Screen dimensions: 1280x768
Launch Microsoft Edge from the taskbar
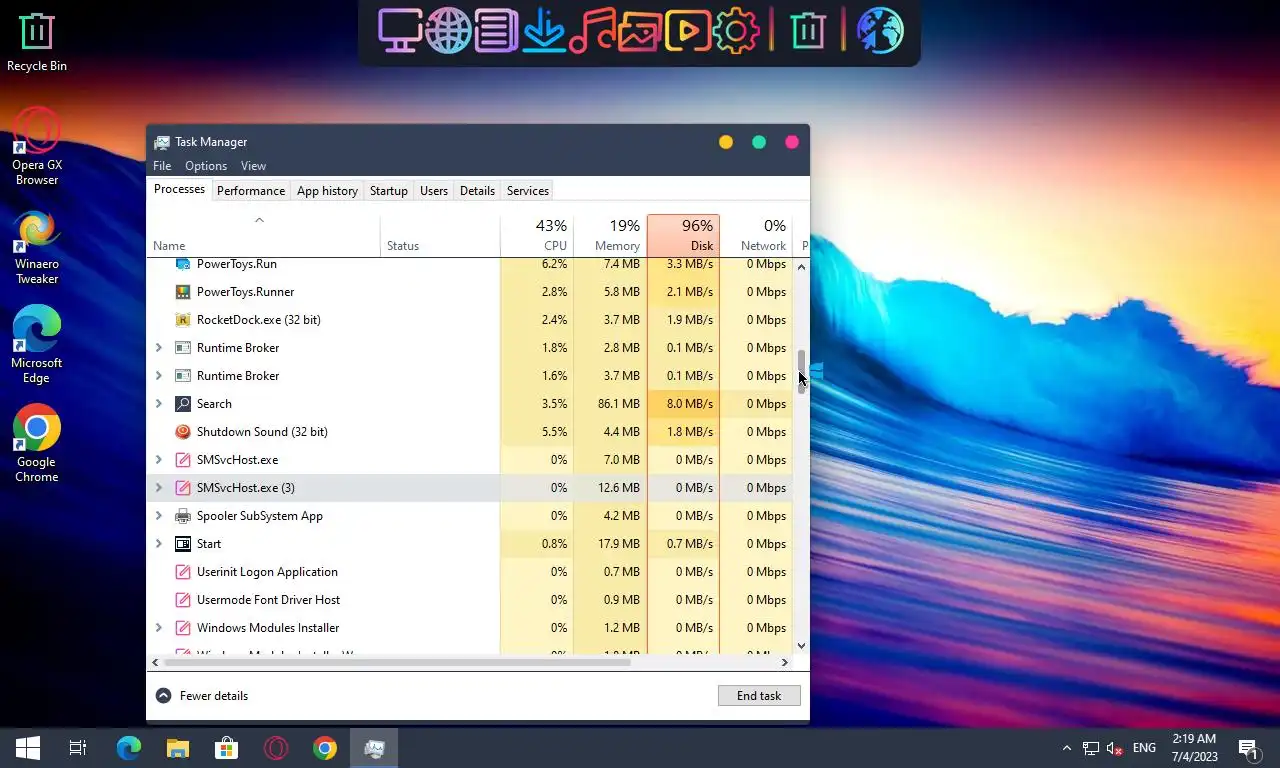tap(129, 748)
